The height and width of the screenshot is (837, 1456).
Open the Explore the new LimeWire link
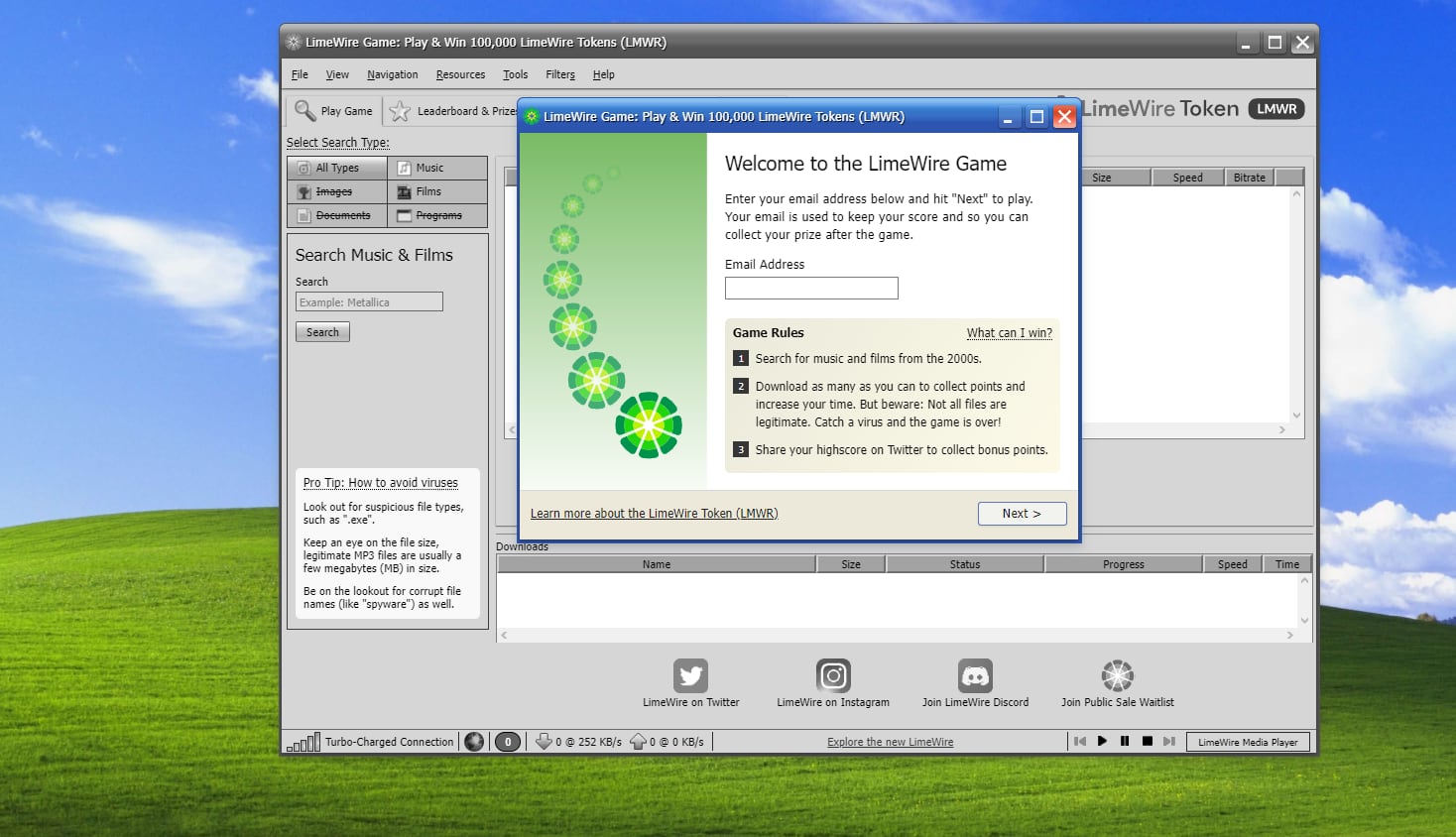[x=890, y=741]
